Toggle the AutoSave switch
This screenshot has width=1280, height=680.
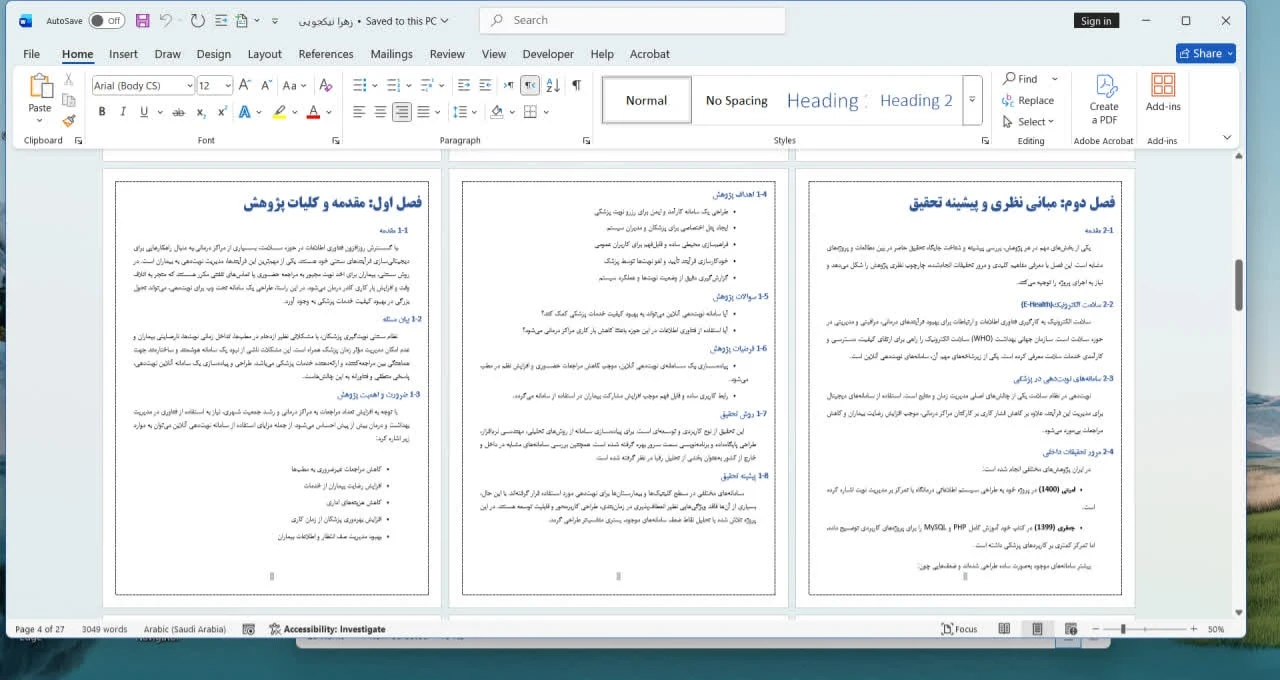click(106, 20)
